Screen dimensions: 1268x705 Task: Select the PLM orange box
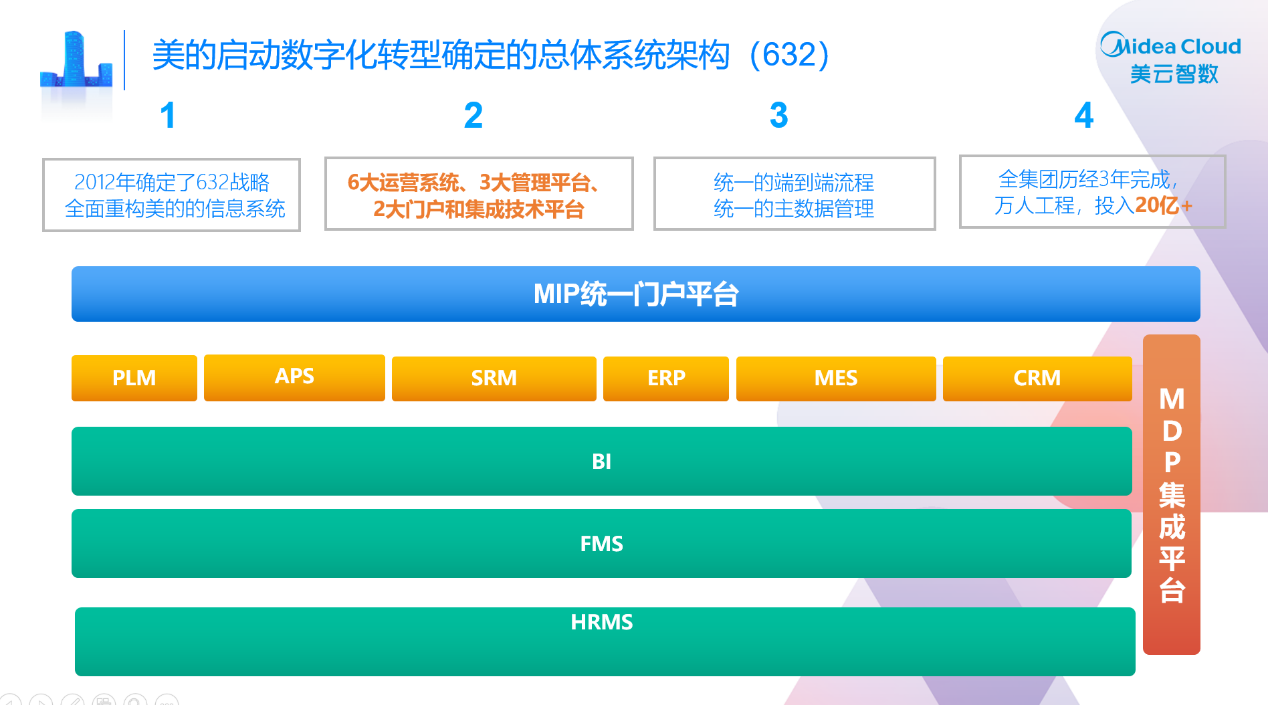[134, 378]
